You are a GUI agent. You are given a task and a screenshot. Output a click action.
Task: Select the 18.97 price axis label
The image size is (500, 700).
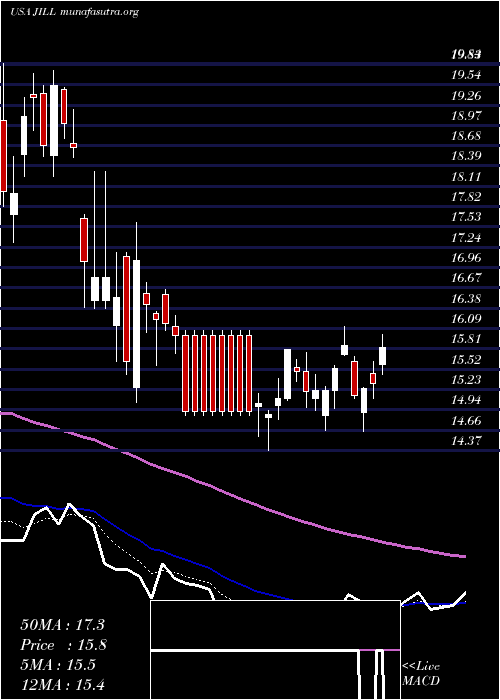coord(466,116)
